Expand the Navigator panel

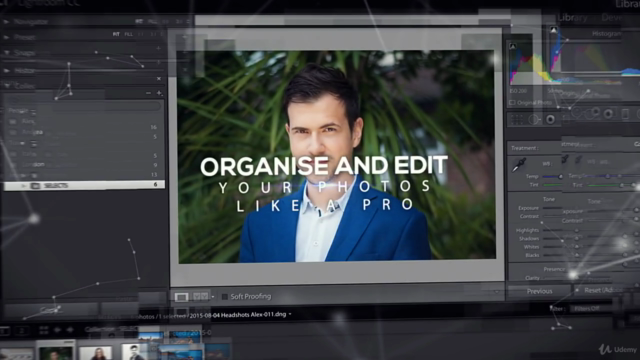(6, 22)
